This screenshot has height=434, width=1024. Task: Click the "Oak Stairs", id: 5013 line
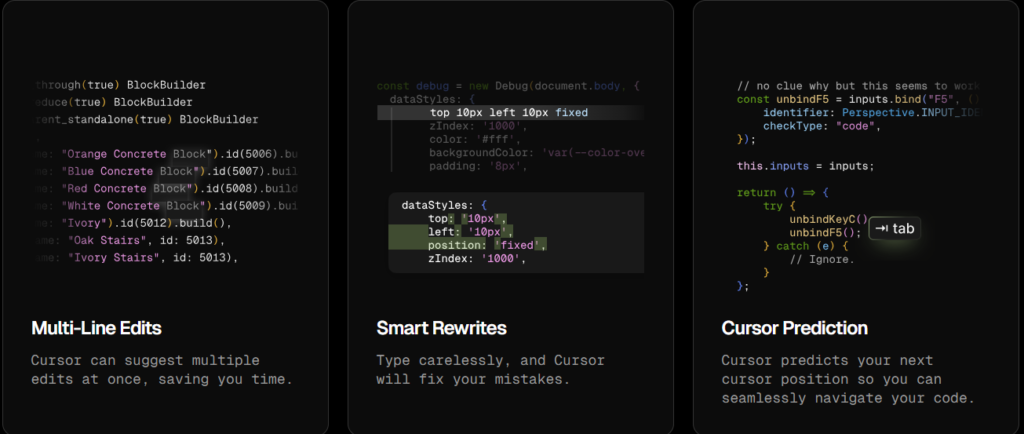coord(129,241)
